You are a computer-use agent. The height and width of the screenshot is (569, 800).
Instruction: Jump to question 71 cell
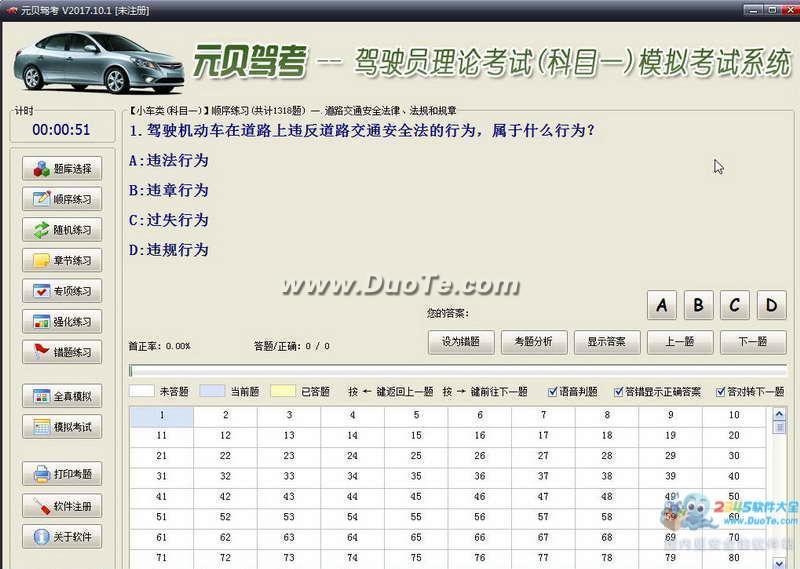pos(162,558)
